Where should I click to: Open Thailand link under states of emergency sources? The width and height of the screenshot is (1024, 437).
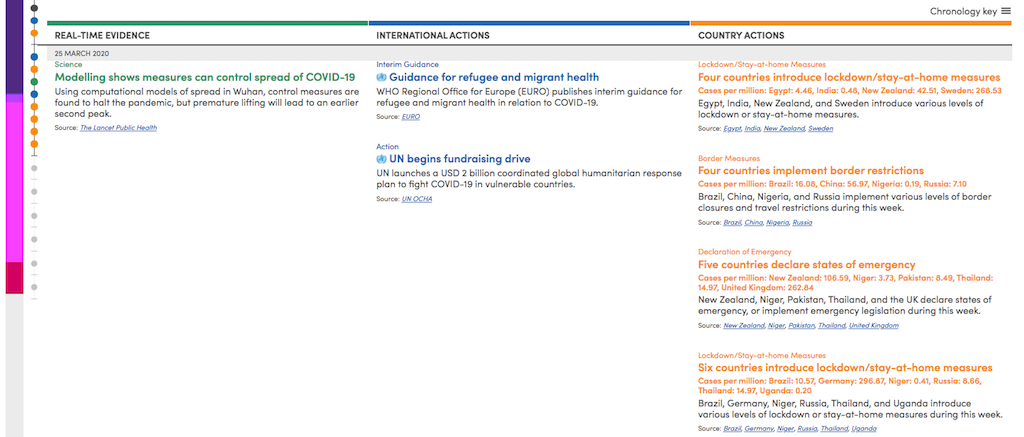832,325
